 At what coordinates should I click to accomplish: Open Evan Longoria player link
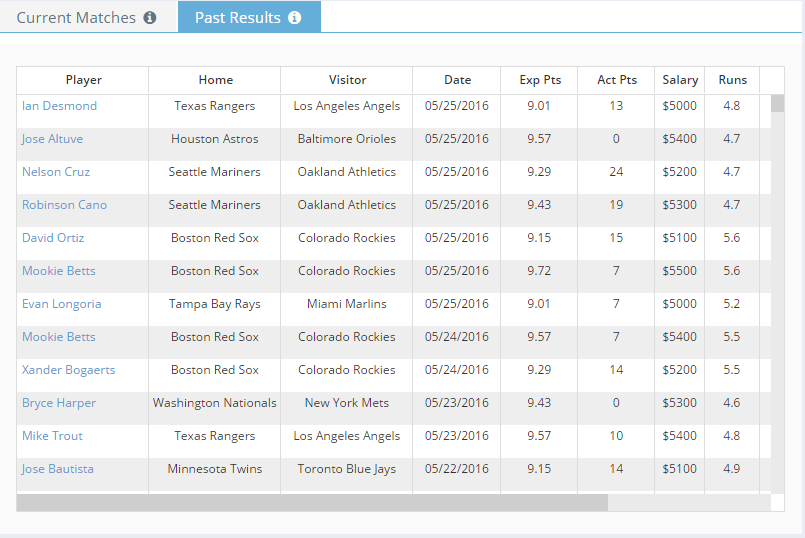pos(62,304)
